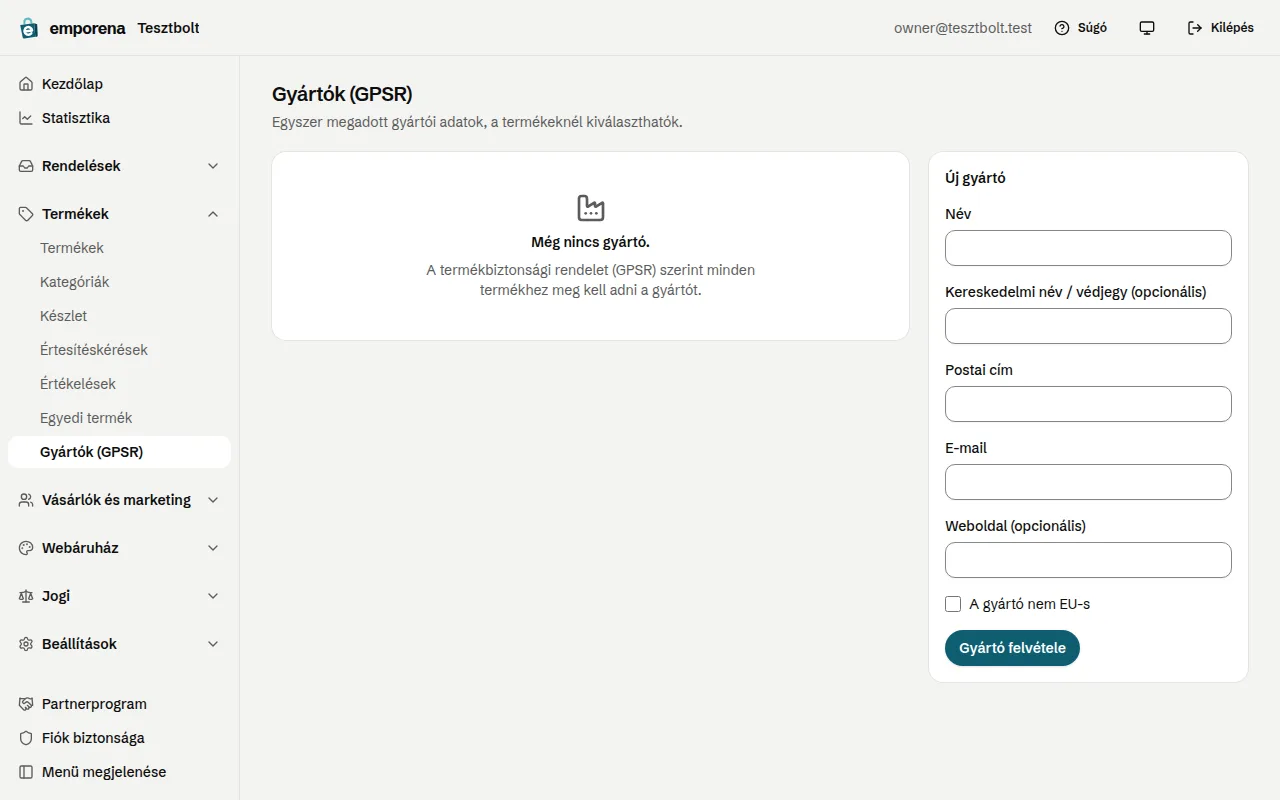
Task: Go to Értesítéskérések in the sidebar
Action: click(x=119, y=350)
